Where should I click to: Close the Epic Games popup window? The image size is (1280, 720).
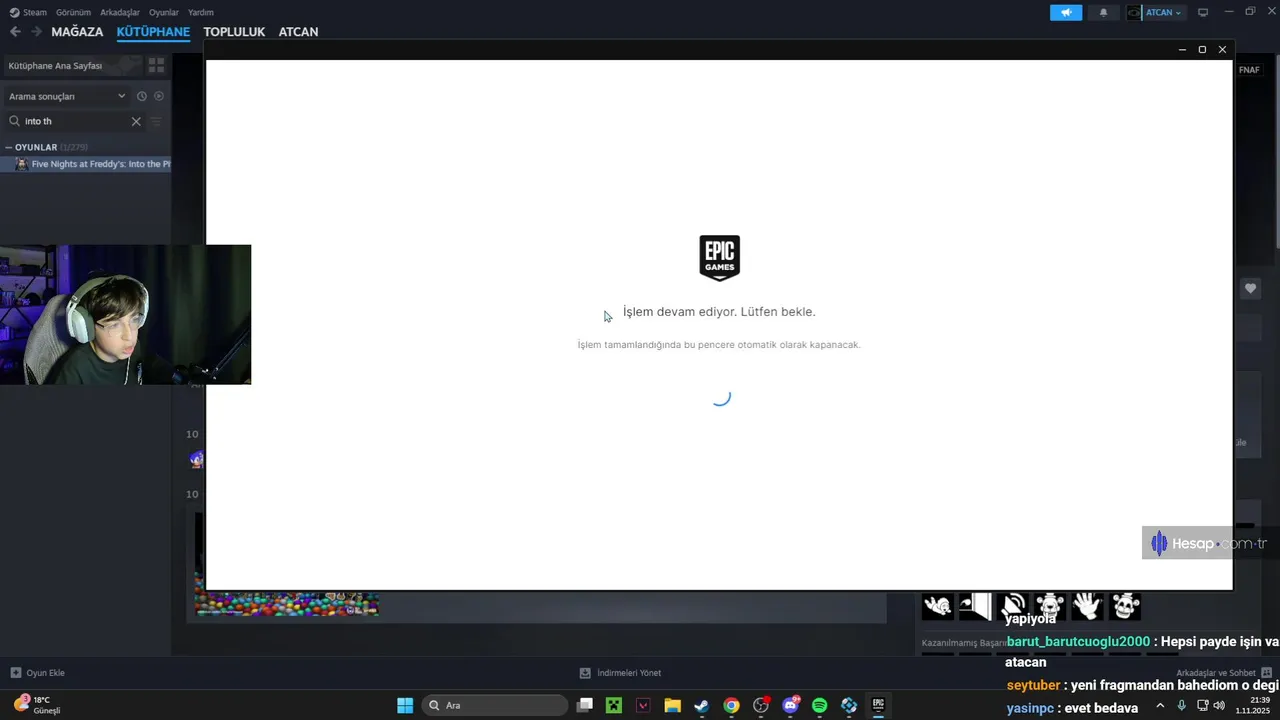1222,49
